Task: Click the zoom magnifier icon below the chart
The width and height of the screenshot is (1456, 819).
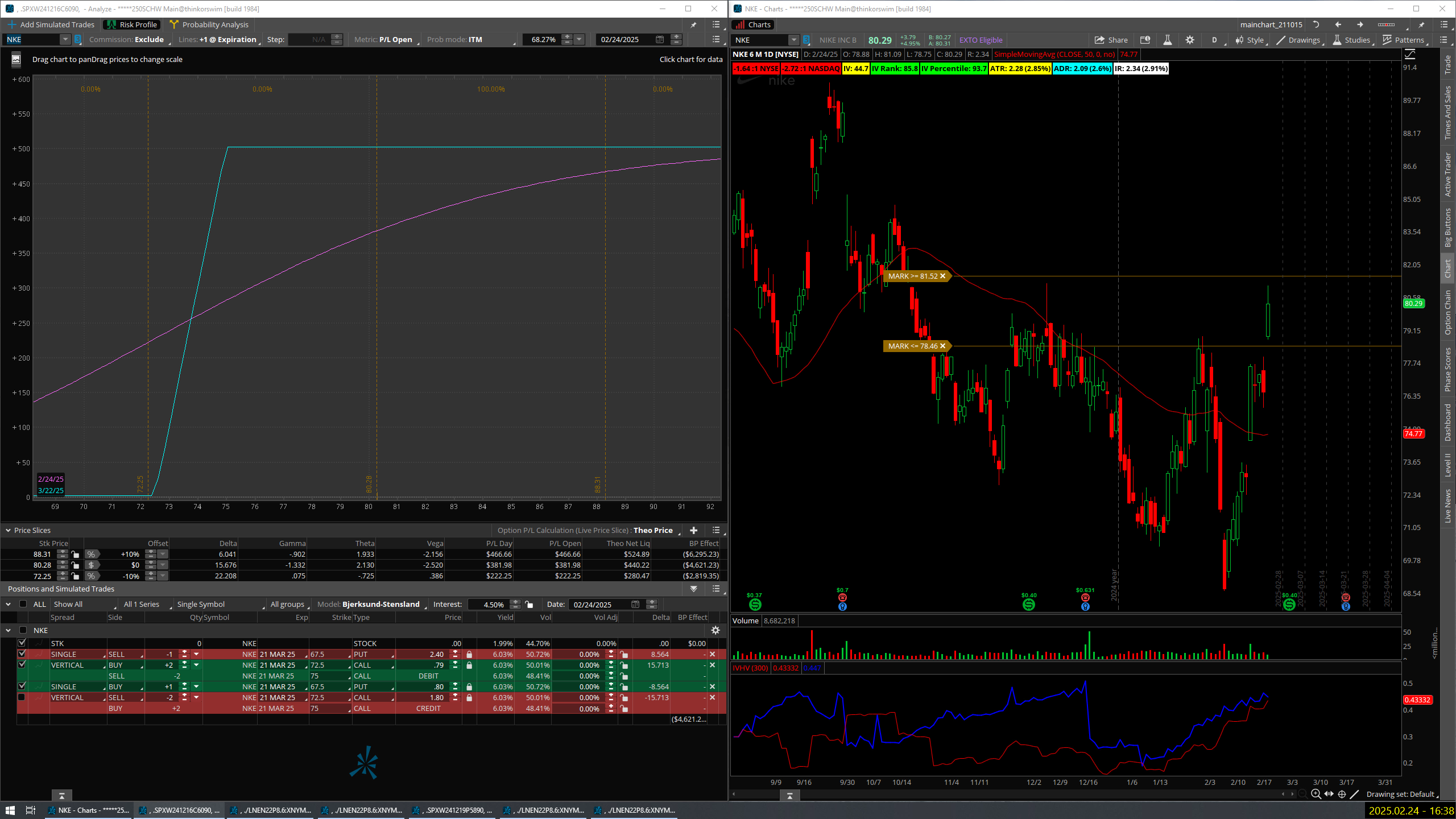Action: click(1316, 794)
